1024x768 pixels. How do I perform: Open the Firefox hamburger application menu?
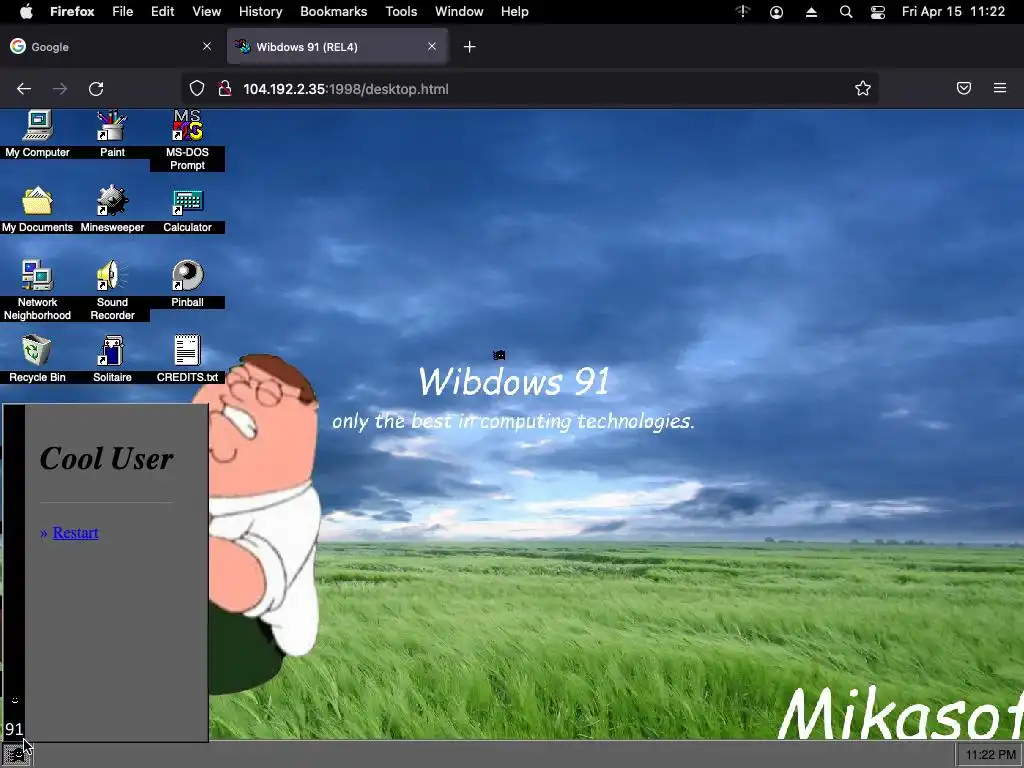coord(1000,88)
